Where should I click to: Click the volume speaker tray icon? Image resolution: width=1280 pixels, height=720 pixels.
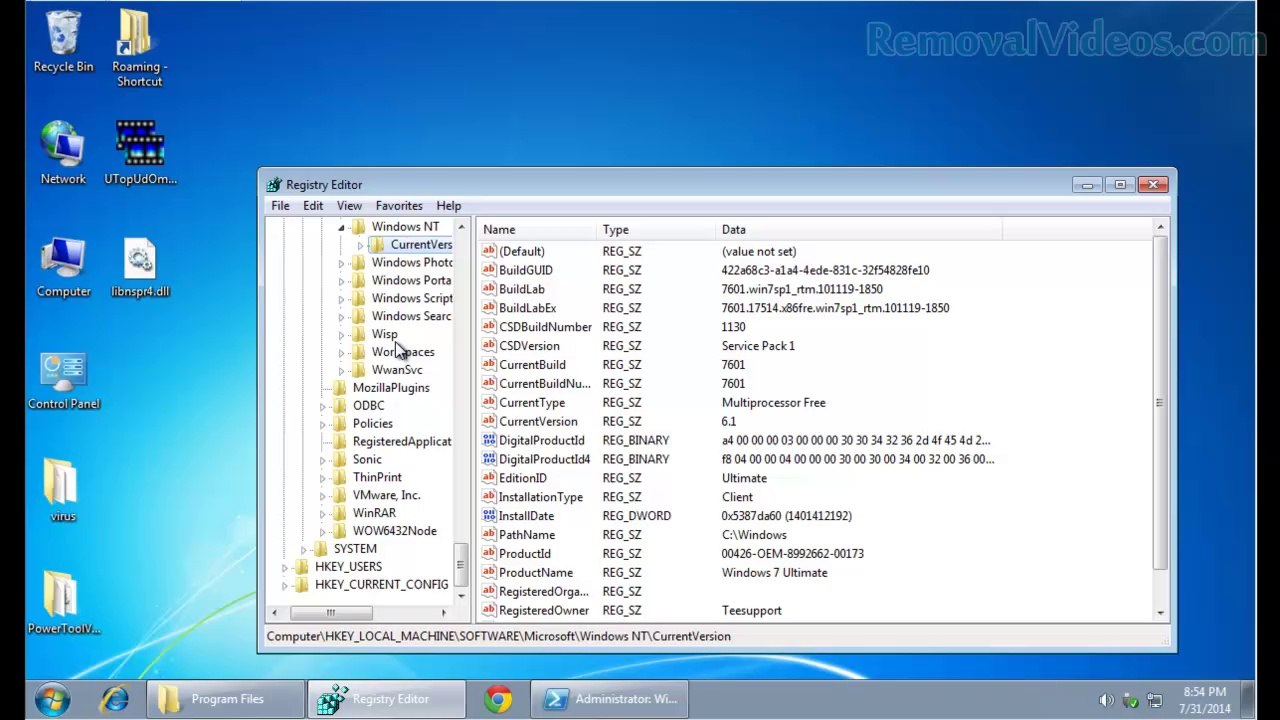tap(1106, 700)
